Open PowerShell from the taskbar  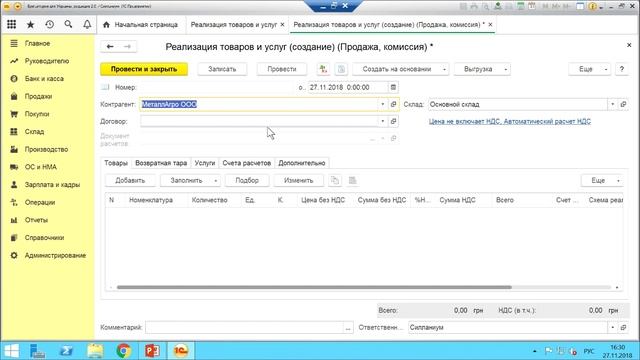pos(66,351)
